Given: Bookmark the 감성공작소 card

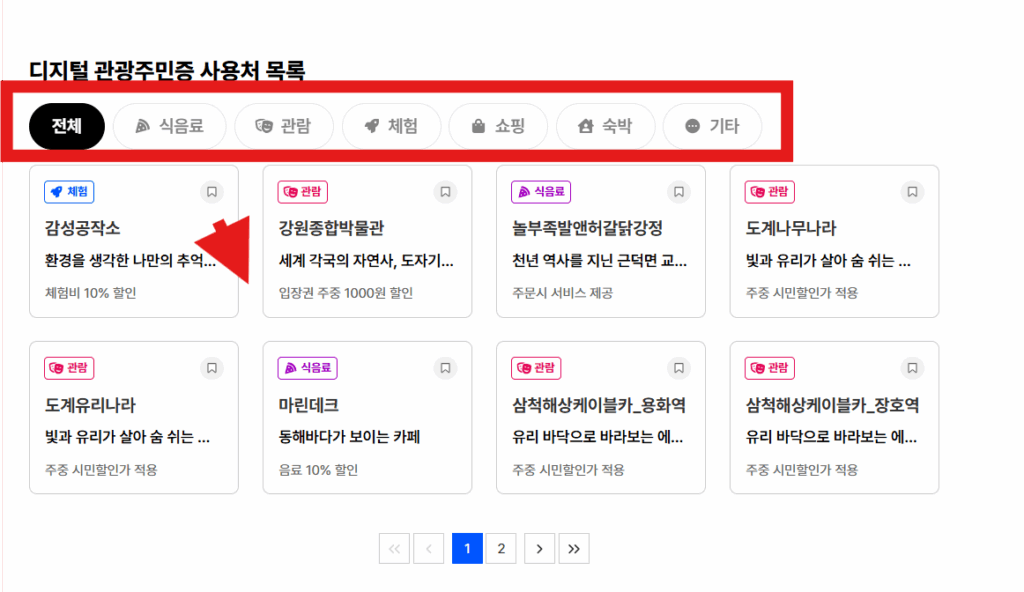Looking at the screenshot, I should point(211,192).
